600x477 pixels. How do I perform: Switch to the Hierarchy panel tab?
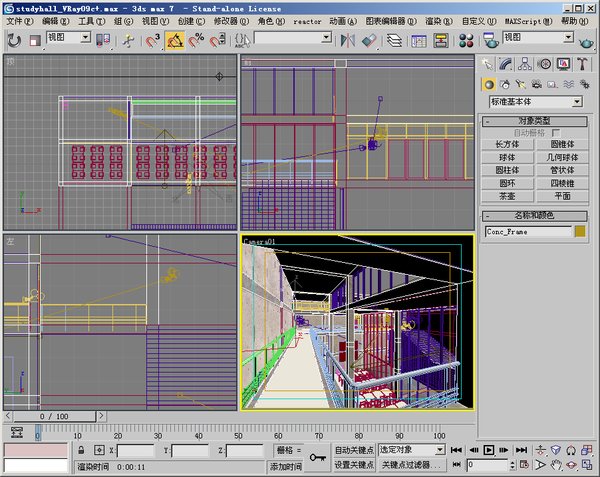[x=525, y=64]
